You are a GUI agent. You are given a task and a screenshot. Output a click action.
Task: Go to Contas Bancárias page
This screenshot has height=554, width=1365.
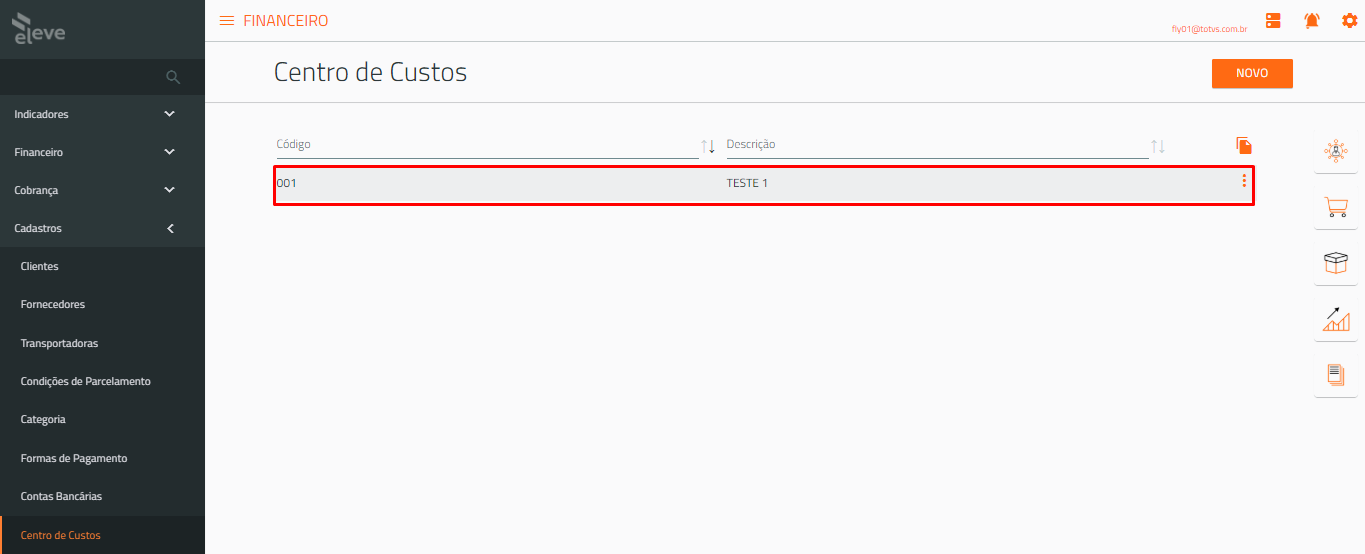(61, 496)
